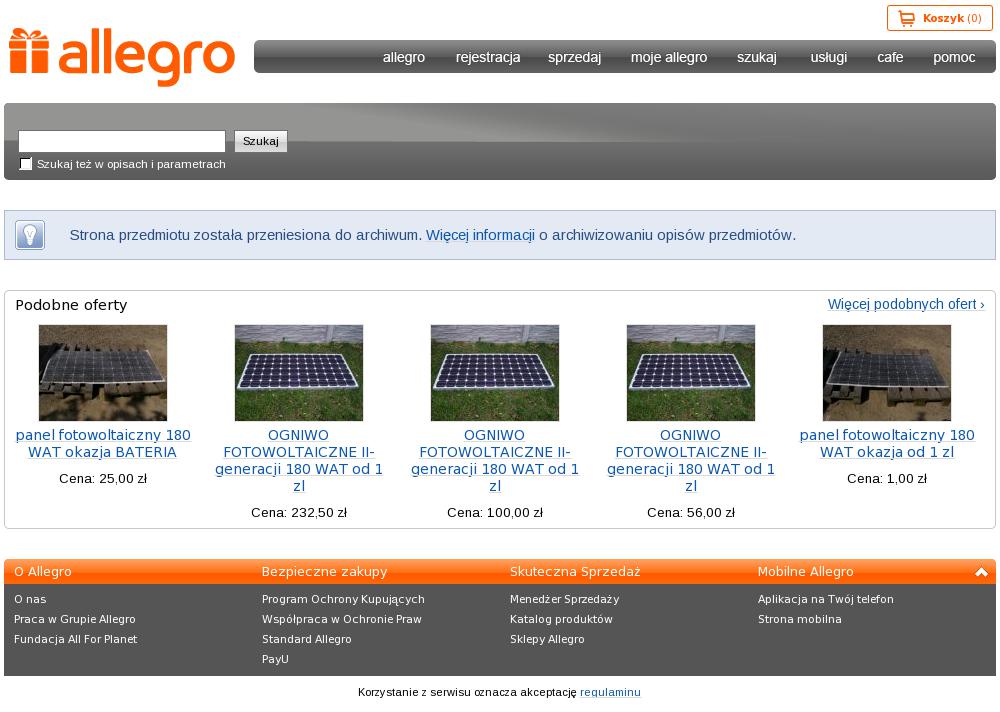
Task: Open the Koszyk shopping cart
Action: [x=939, y=18]
